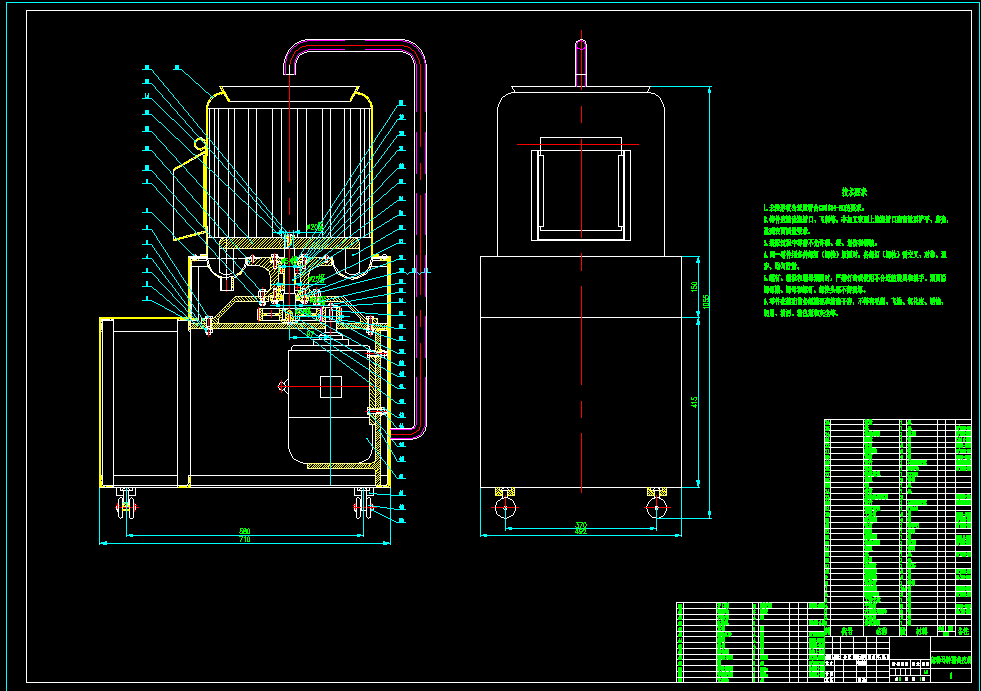Select the 备注 column header in parts list

(963, 631)
